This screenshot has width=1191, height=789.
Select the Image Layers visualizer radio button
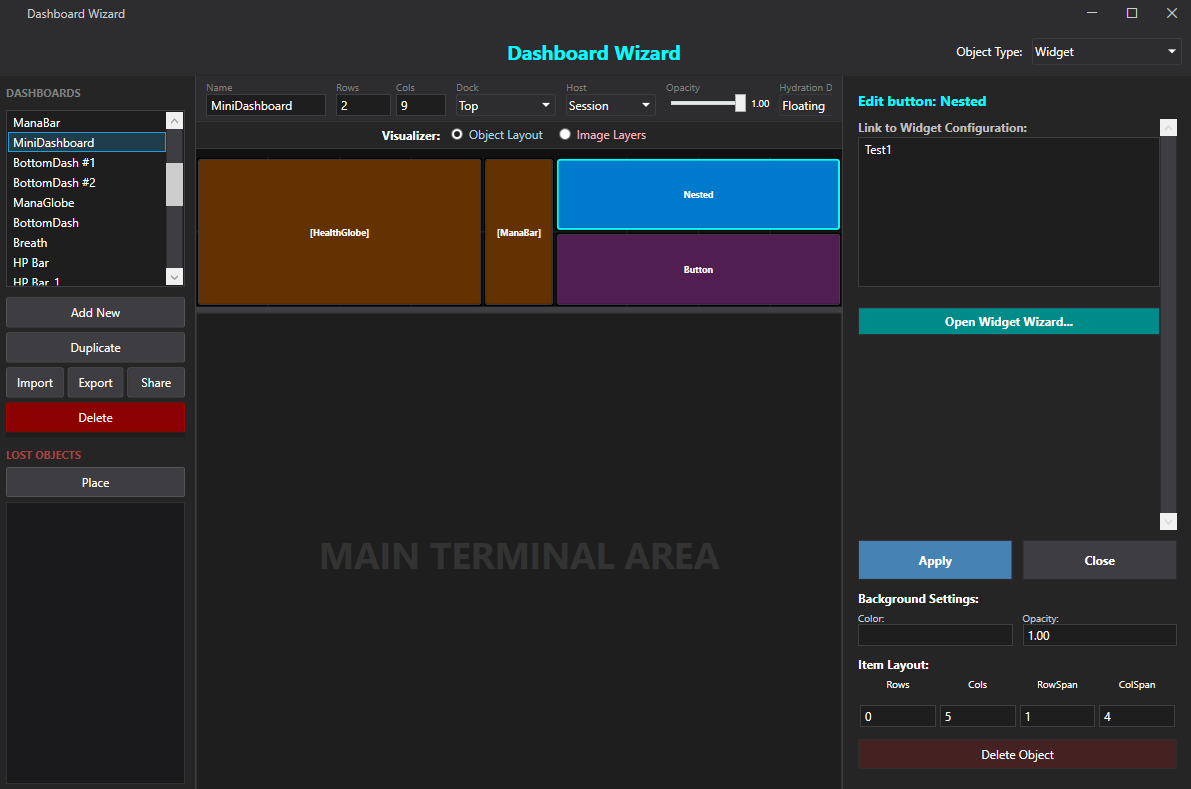[565, 134]
